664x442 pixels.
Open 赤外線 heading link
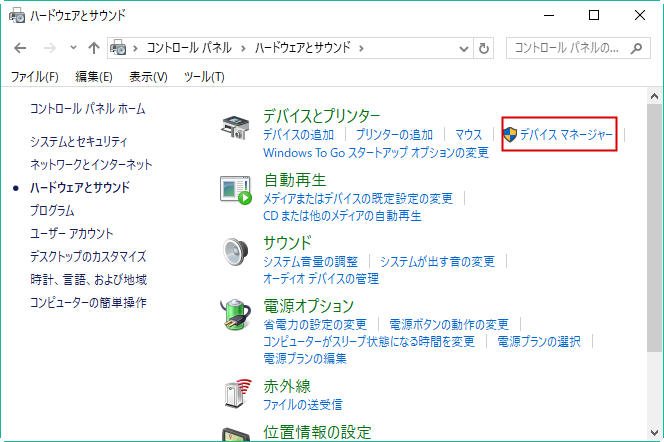tap(287, 386)
